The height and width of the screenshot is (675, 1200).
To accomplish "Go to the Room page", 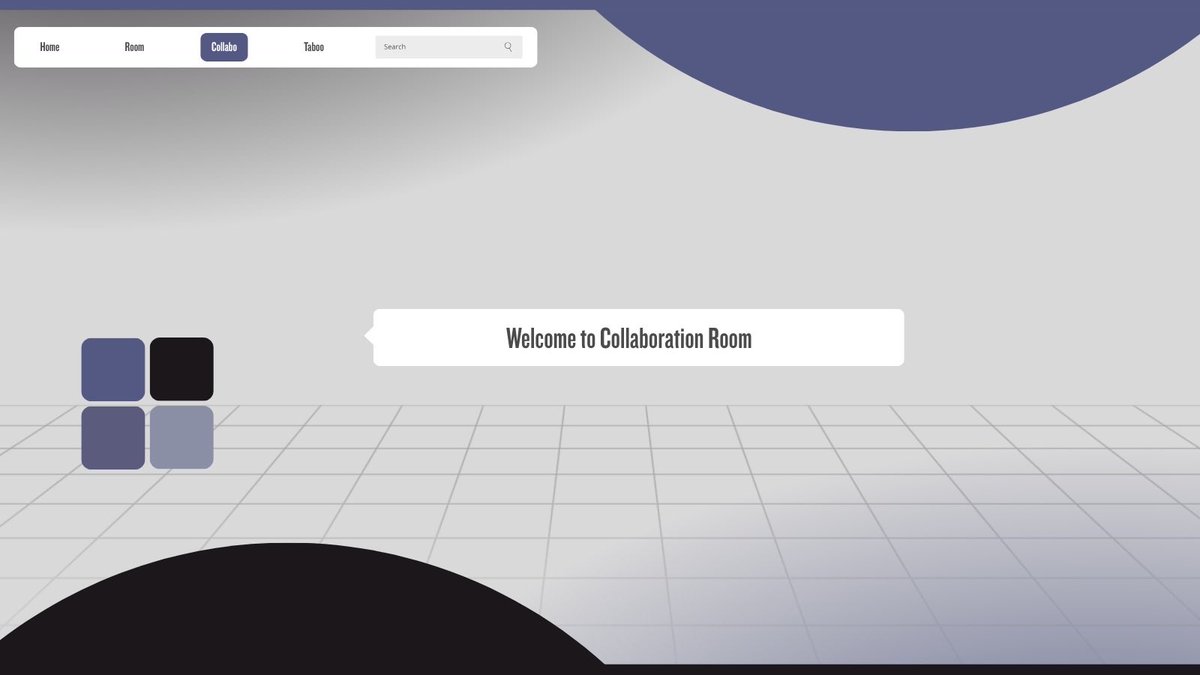I will coord(134,47).
